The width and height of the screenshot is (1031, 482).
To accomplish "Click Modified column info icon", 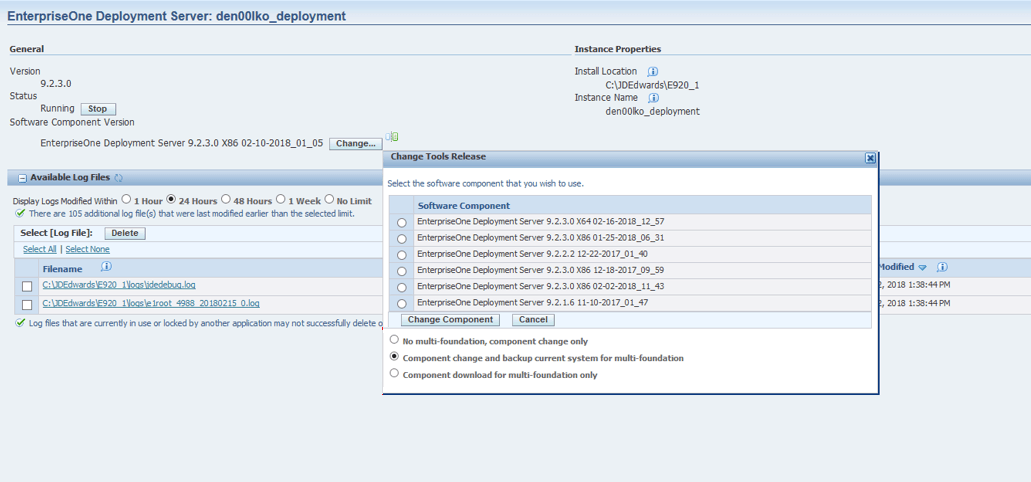I will click(x=942, y=267).
